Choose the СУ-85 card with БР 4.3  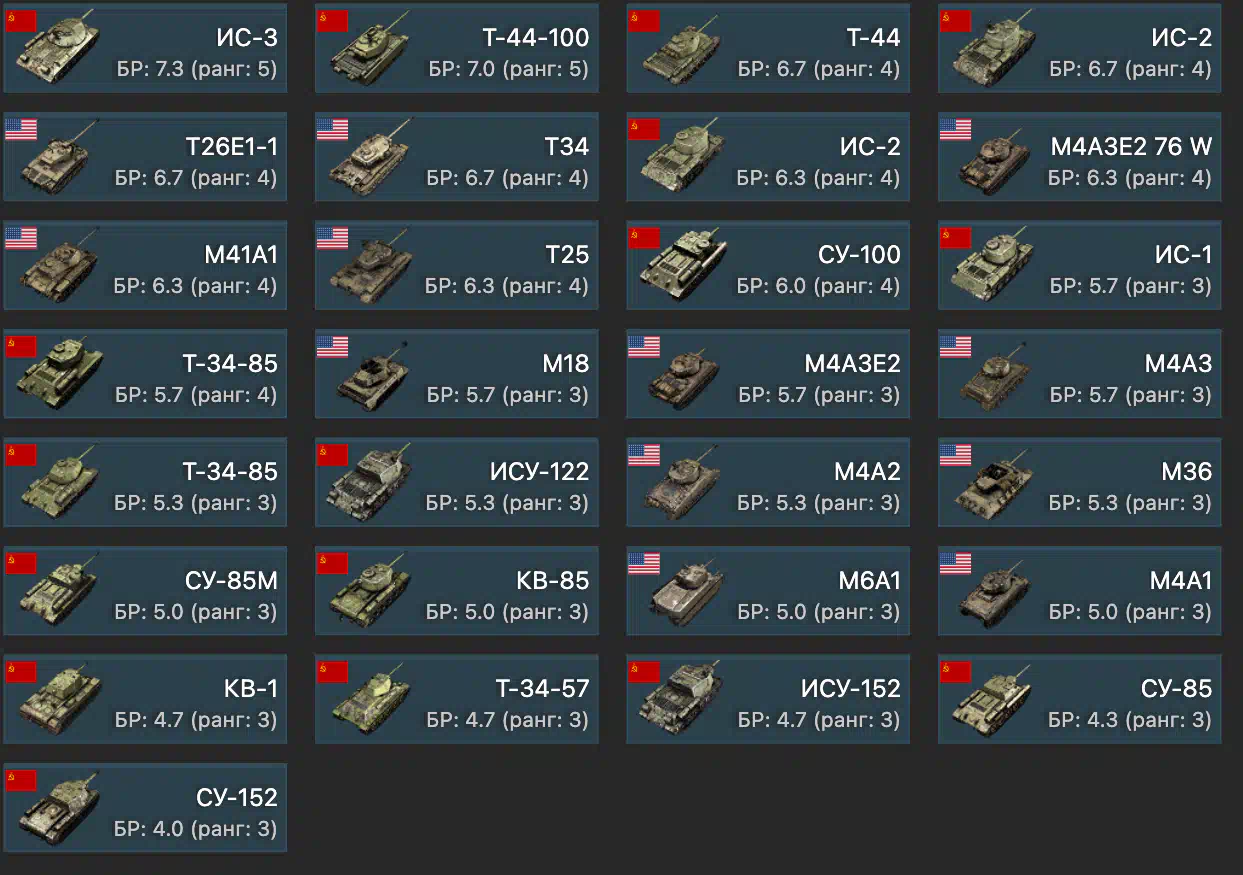point(1080,699)
